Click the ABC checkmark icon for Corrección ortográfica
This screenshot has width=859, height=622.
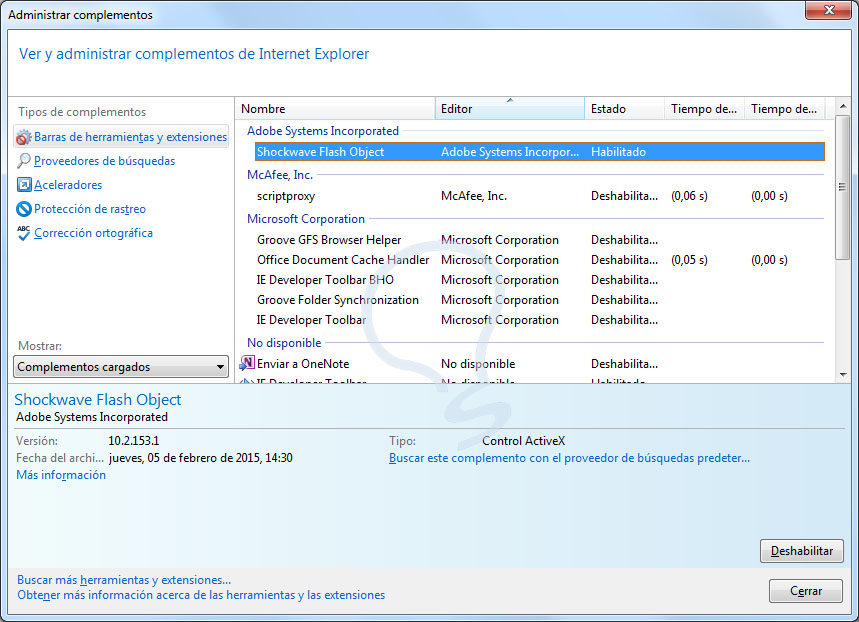pyautogui.click(x=24, y=233)
